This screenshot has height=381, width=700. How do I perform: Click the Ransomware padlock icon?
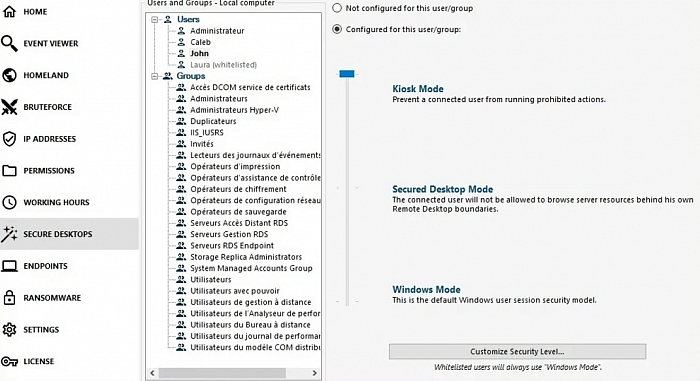point(9,297)
